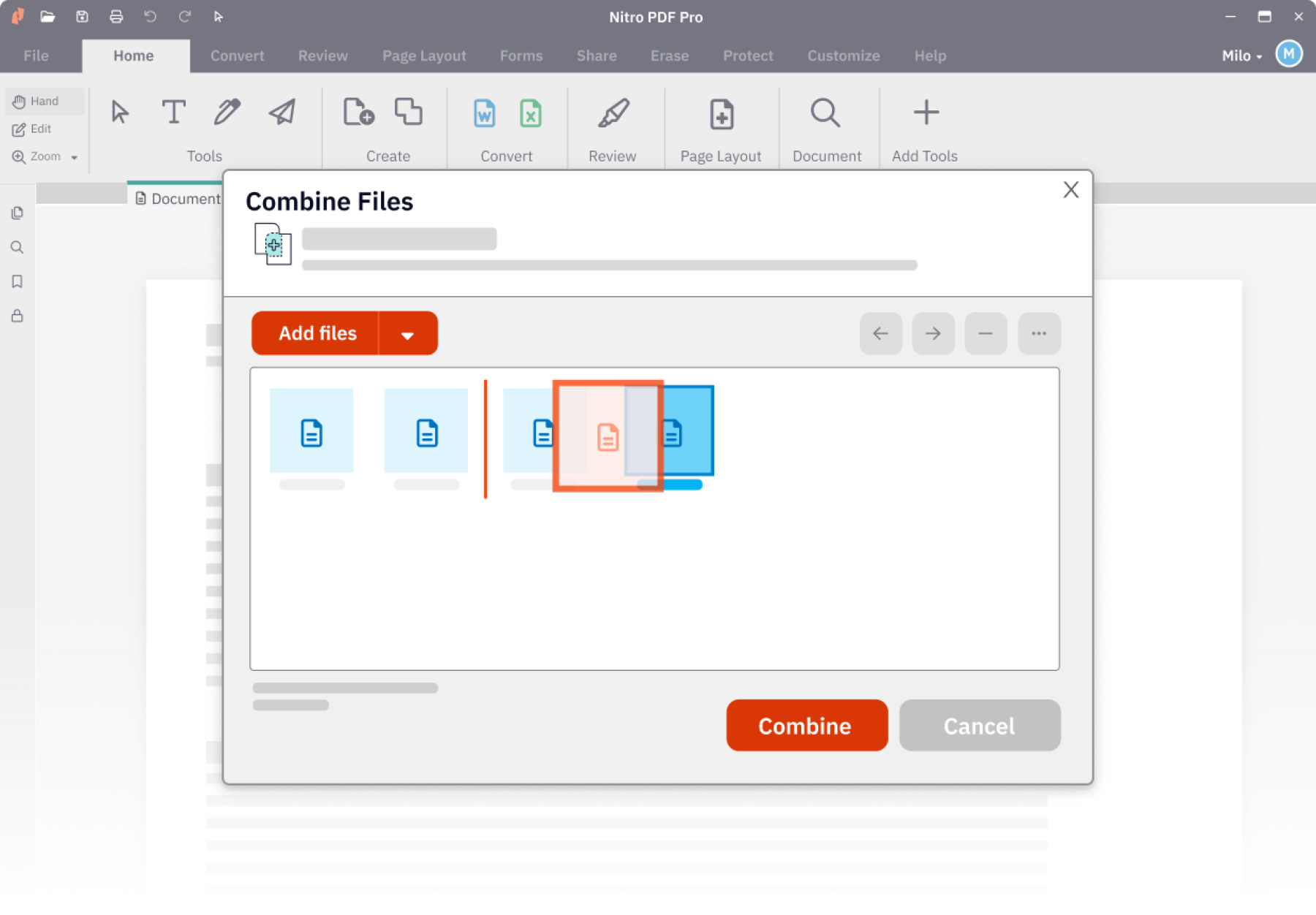Click the Add Tools plus icon

[925, 111]
